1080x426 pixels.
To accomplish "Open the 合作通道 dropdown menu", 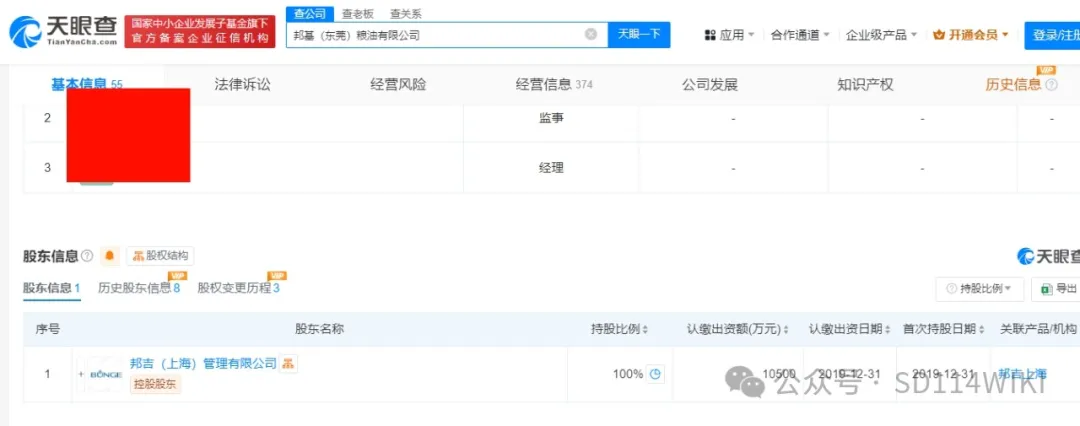I will [x=800, y=34].
